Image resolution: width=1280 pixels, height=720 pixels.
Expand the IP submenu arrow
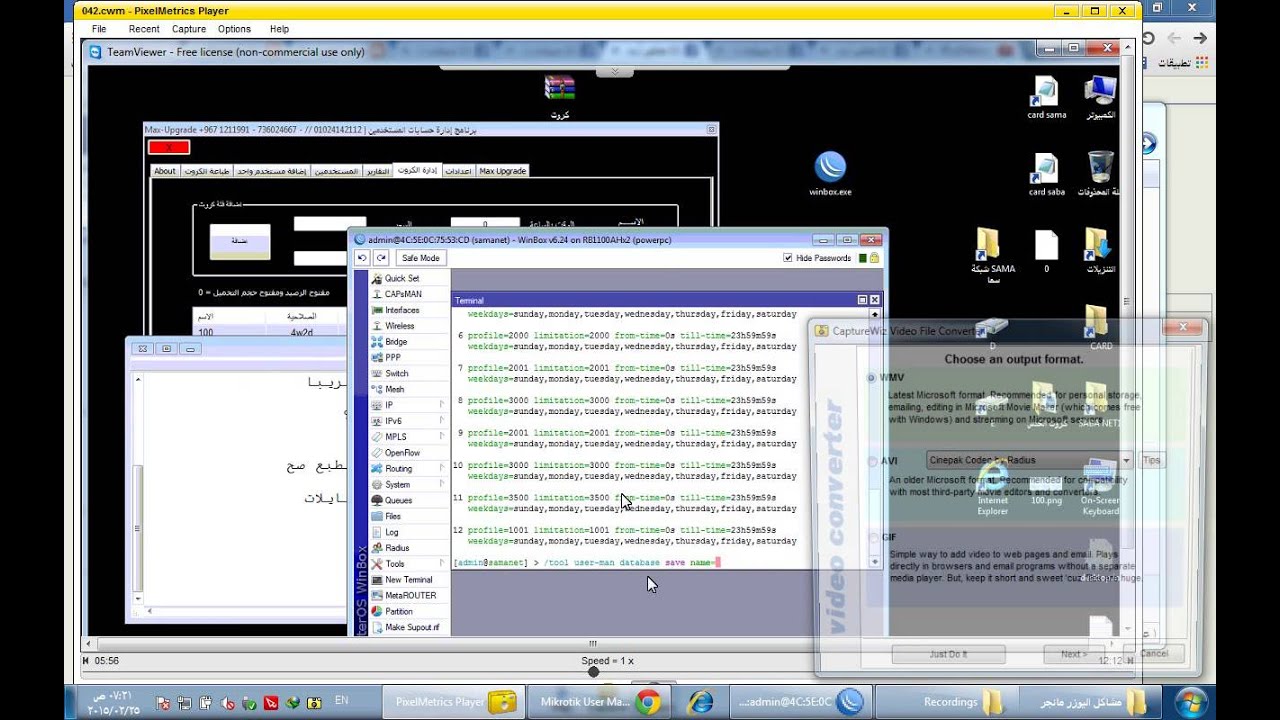point(441,405)
